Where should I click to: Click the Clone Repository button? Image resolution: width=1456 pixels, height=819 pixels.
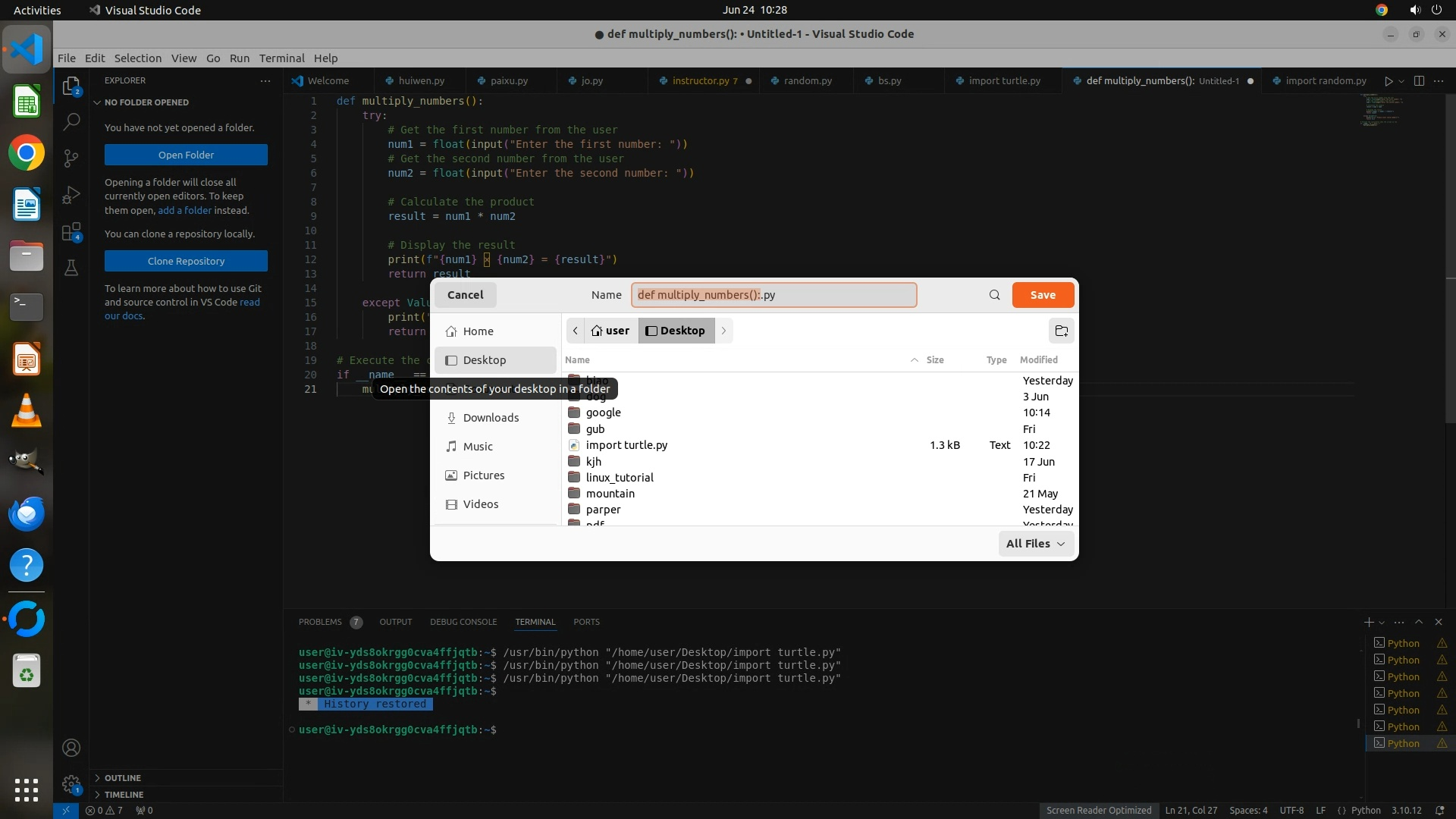pos(186,261)
